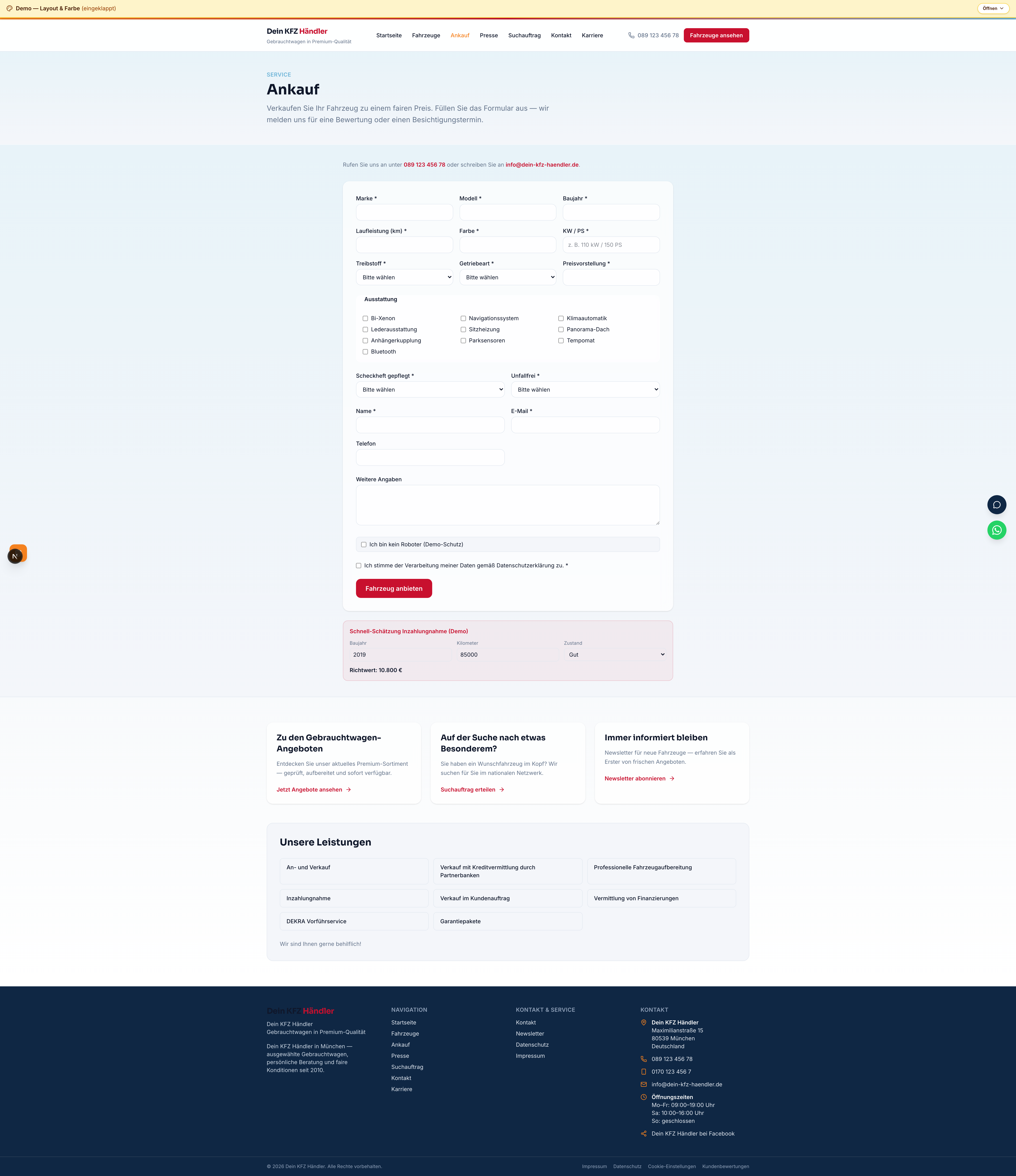Screen dimensions: 1016x1176
Task: Submit with Fahrzeug anbieten button
Action: pyautogui.click(x=394, y=589)
